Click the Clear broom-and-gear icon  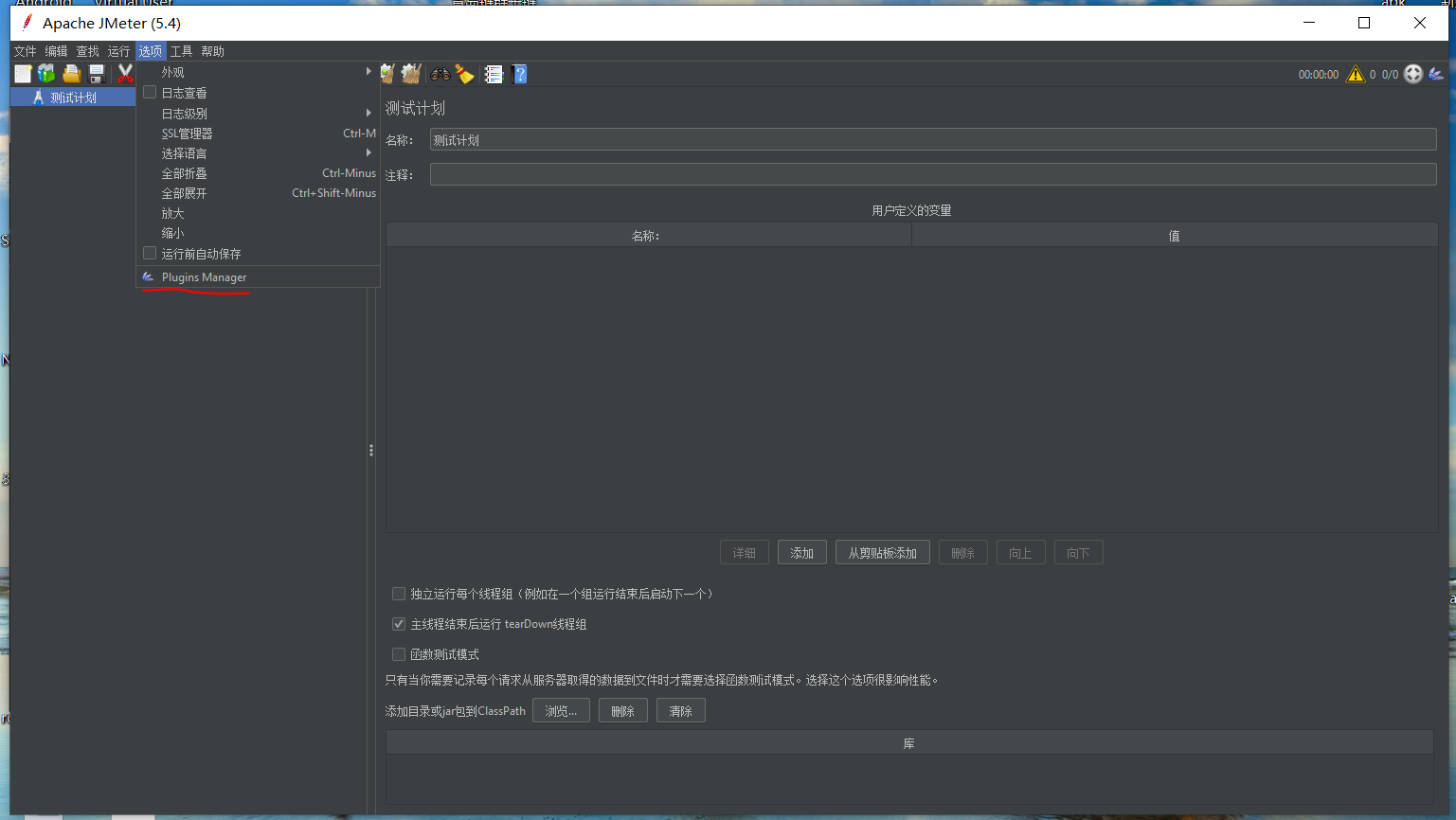pyautogui.click(x=387, y=74)
